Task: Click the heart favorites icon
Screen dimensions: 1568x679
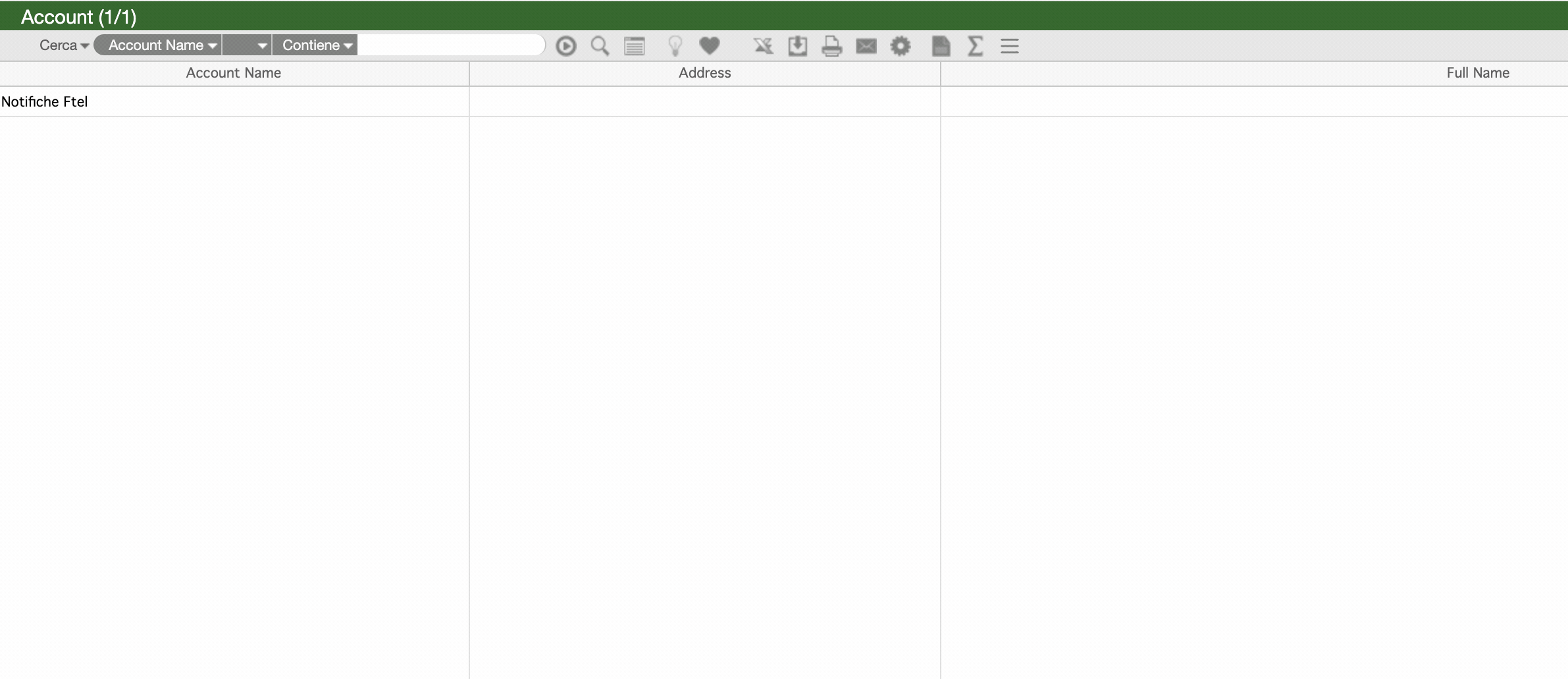Action: pos(710,46)
